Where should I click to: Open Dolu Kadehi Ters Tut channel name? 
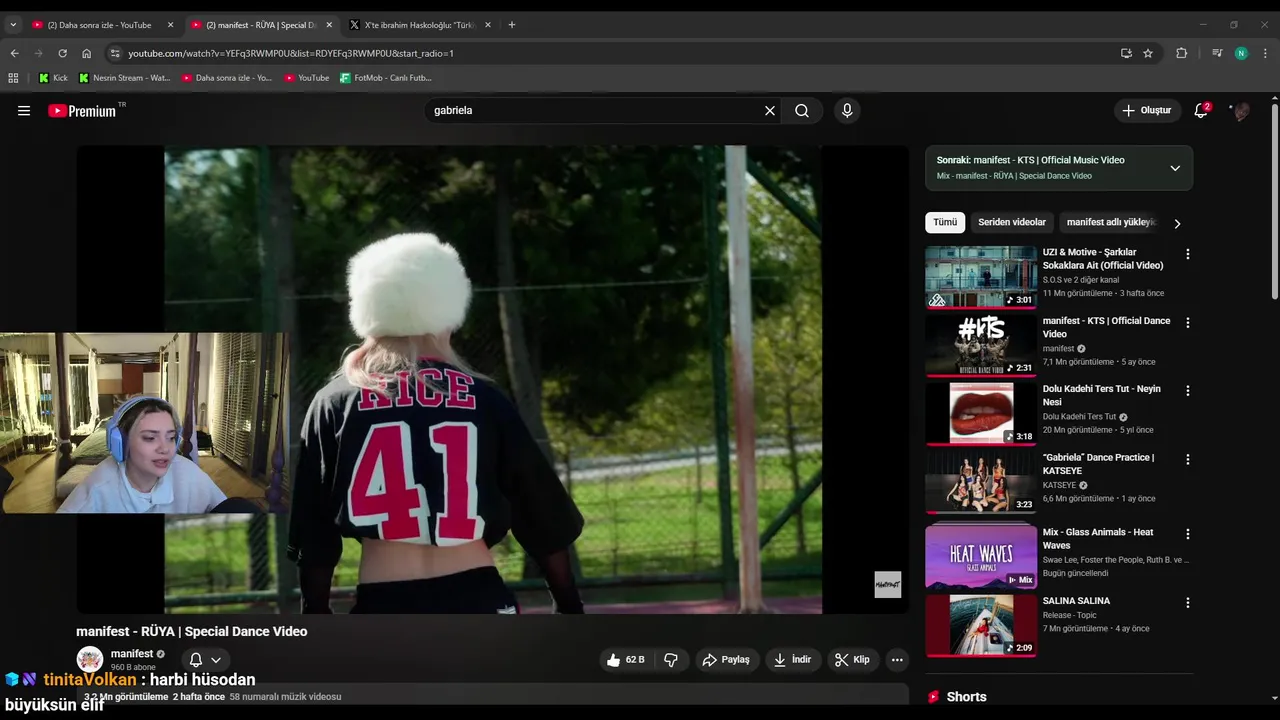tap(1080, 417)
